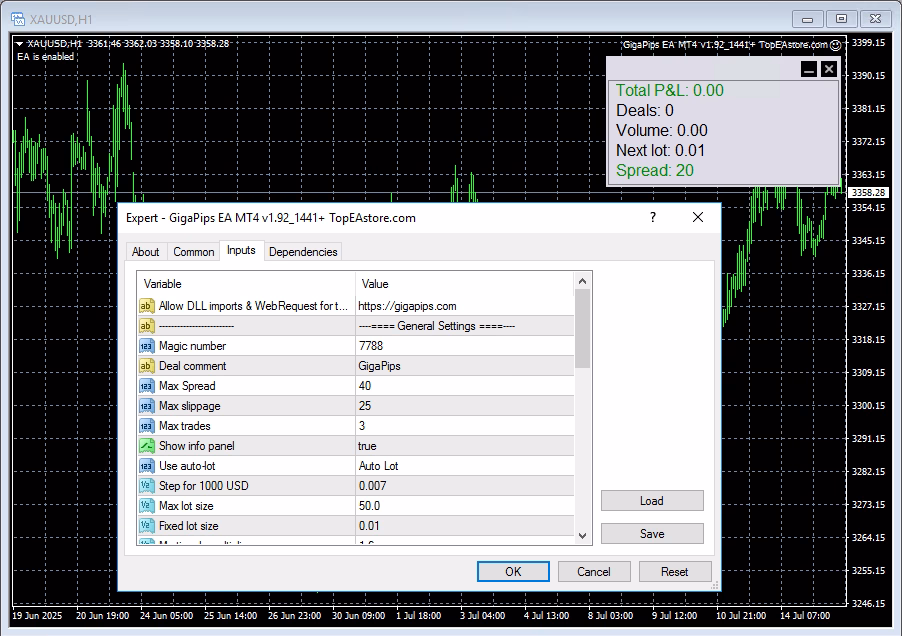Select the Fixed lot size value 0.01
The image size is (902, 636).
click(x=464, y=526)
